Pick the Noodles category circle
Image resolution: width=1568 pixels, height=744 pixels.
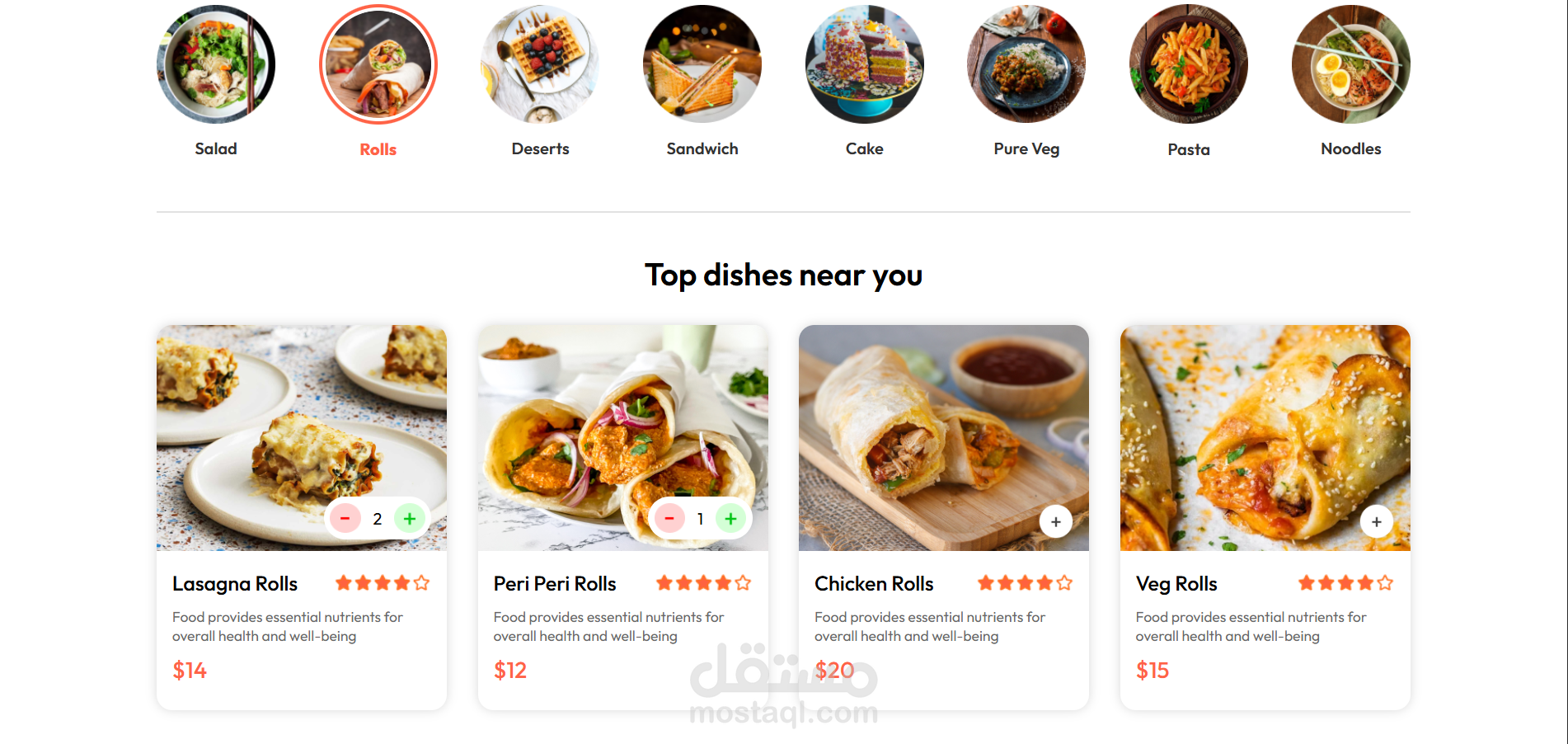coord(1351,64)
